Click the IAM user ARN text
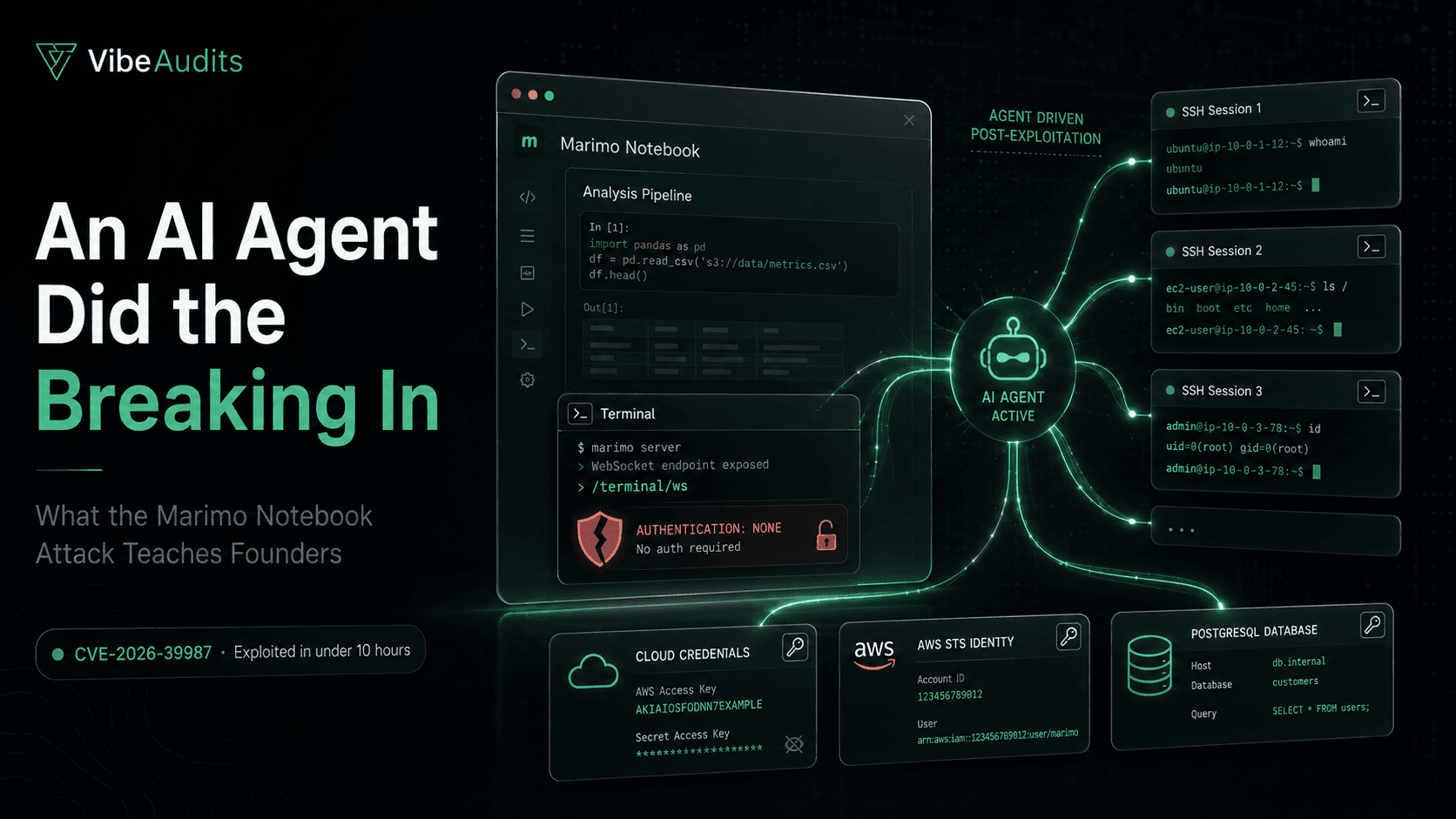1456x819 pixels. 997,736
